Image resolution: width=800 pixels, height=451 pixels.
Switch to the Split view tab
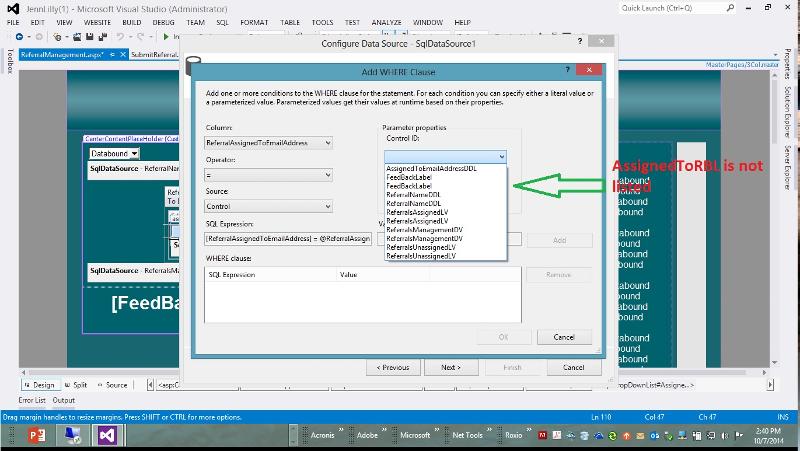(76, 385)
